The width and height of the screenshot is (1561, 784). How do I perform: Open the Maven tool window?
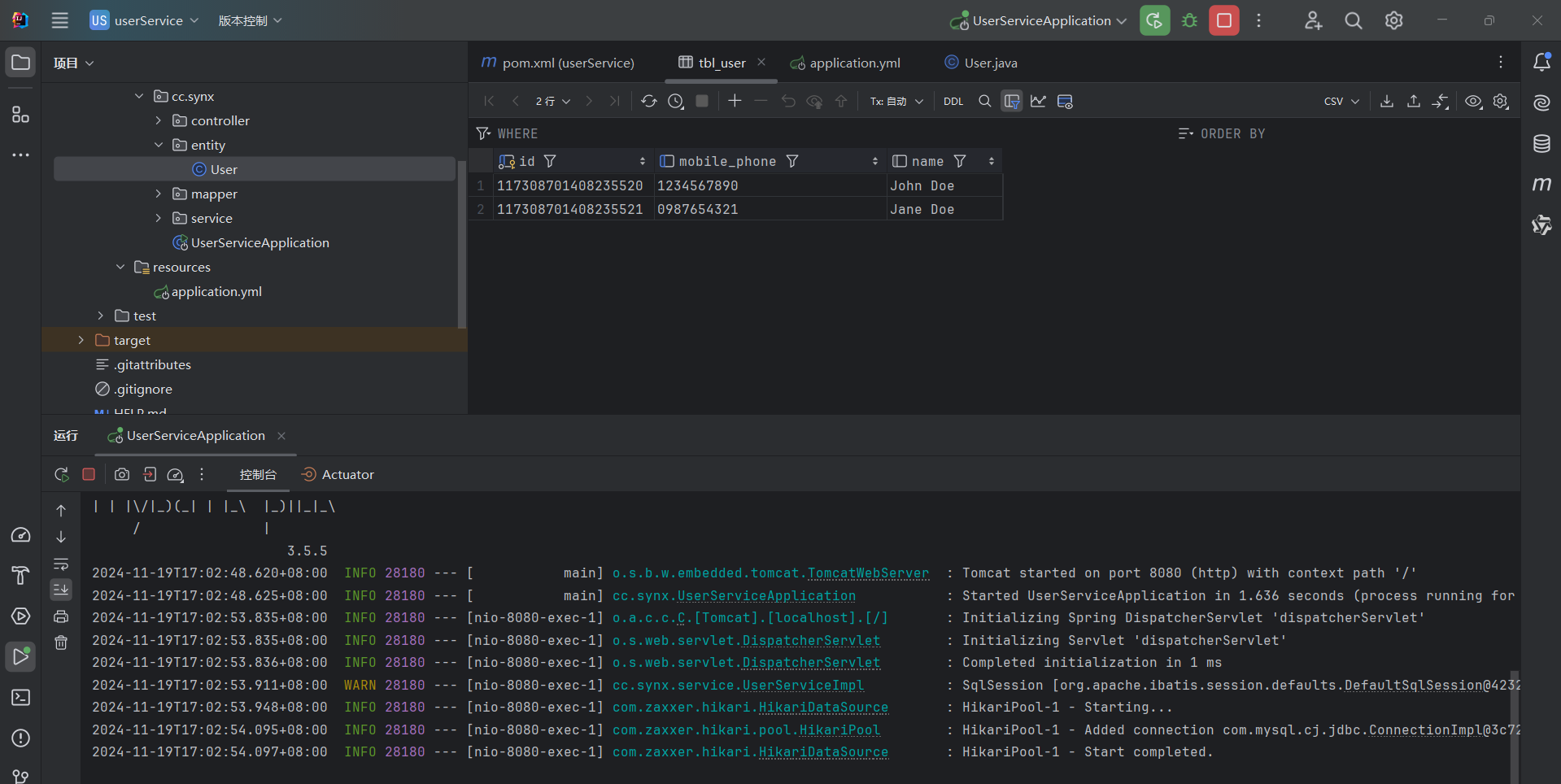click(x=1541, y=185)
